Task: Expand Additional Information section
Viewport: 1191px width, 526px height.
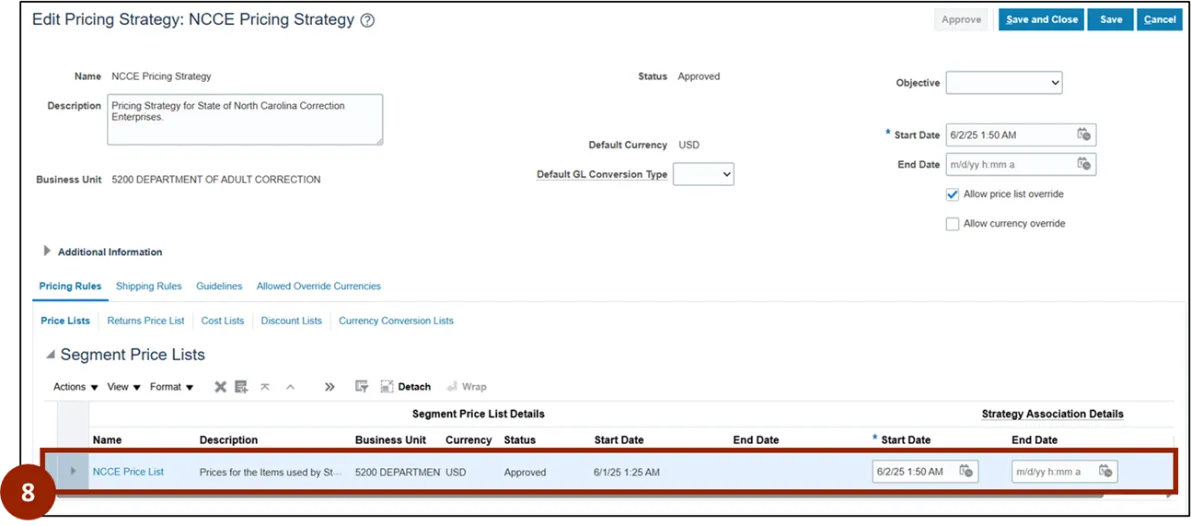Action: [48, 251]
